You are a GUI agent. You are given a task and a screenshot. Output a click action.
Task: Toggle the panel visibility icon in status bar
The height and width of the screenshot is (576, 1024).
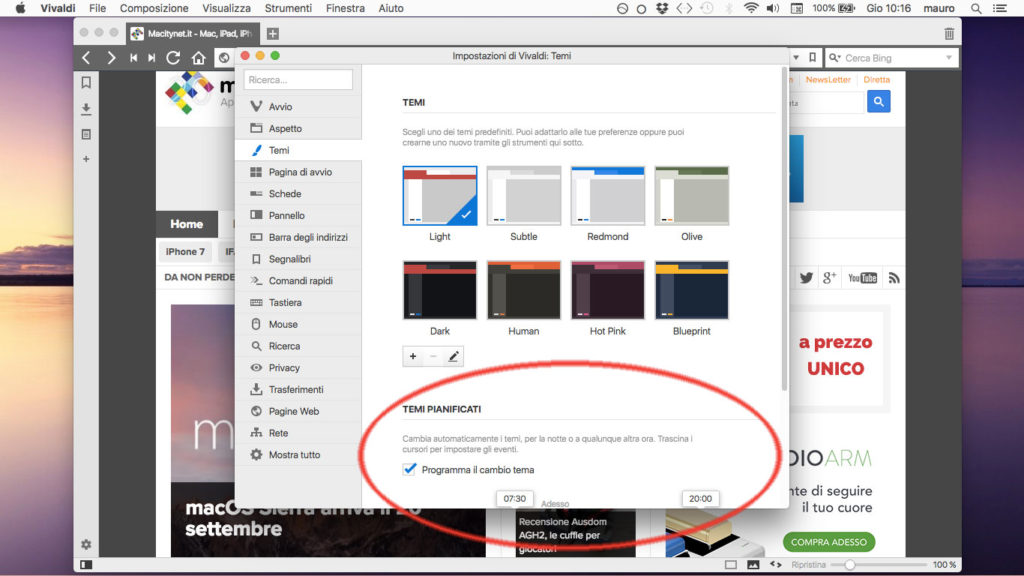click(x=86, y=564)
